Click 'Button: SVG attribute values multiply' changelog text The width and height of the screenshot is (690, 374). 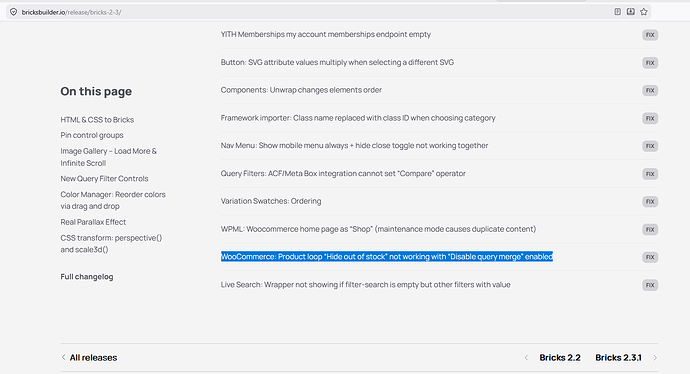coord(337,62)
